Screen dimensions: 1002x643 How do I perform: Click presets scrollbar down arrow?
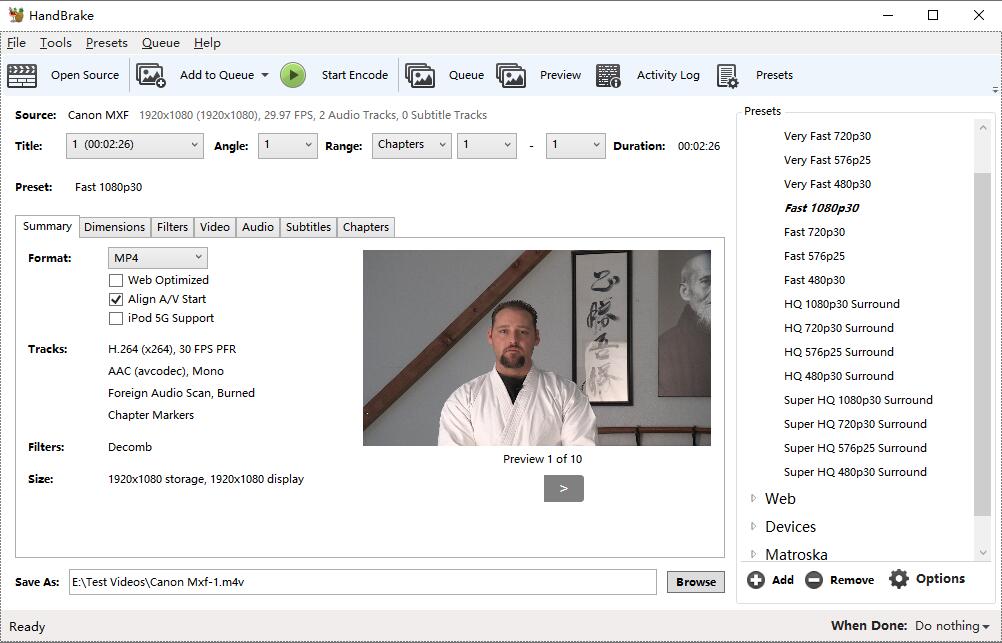click(x=983, y=553)
